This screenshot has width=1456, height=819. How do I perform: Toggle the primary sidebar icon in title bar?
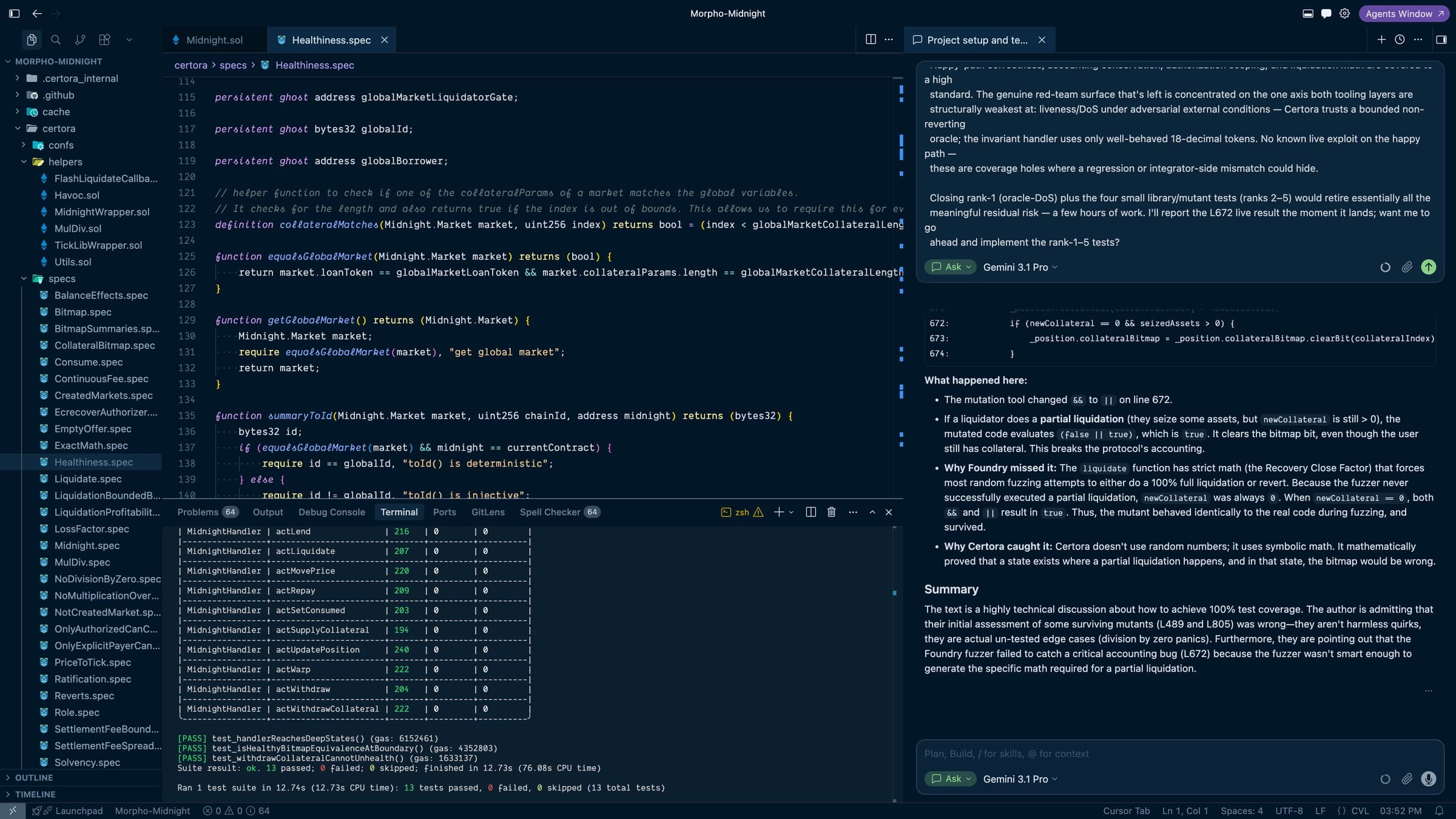pyautogui.click(x=15, y=13)
